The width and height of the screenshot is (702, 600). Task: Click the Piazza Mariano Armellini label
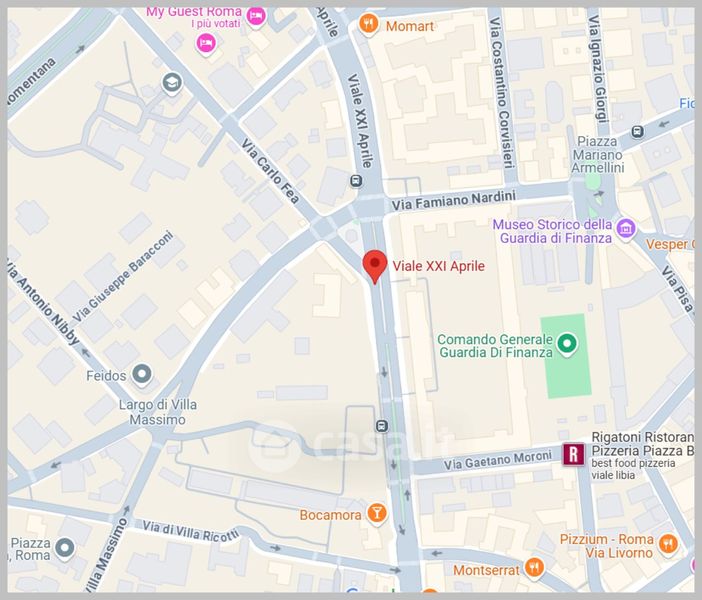click(x=598, y=154)
